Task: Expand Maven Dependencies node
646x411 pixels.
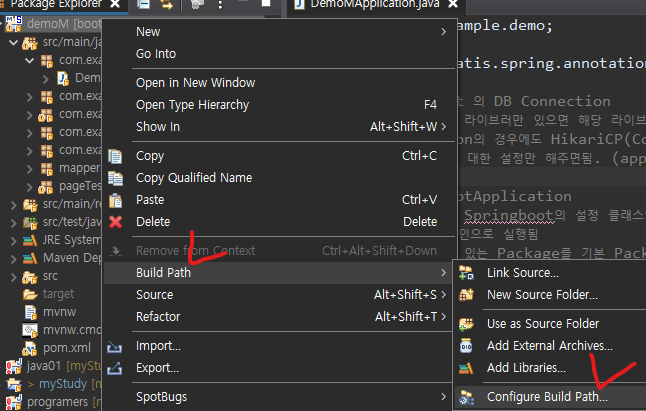Action: (x=13, y=259)
